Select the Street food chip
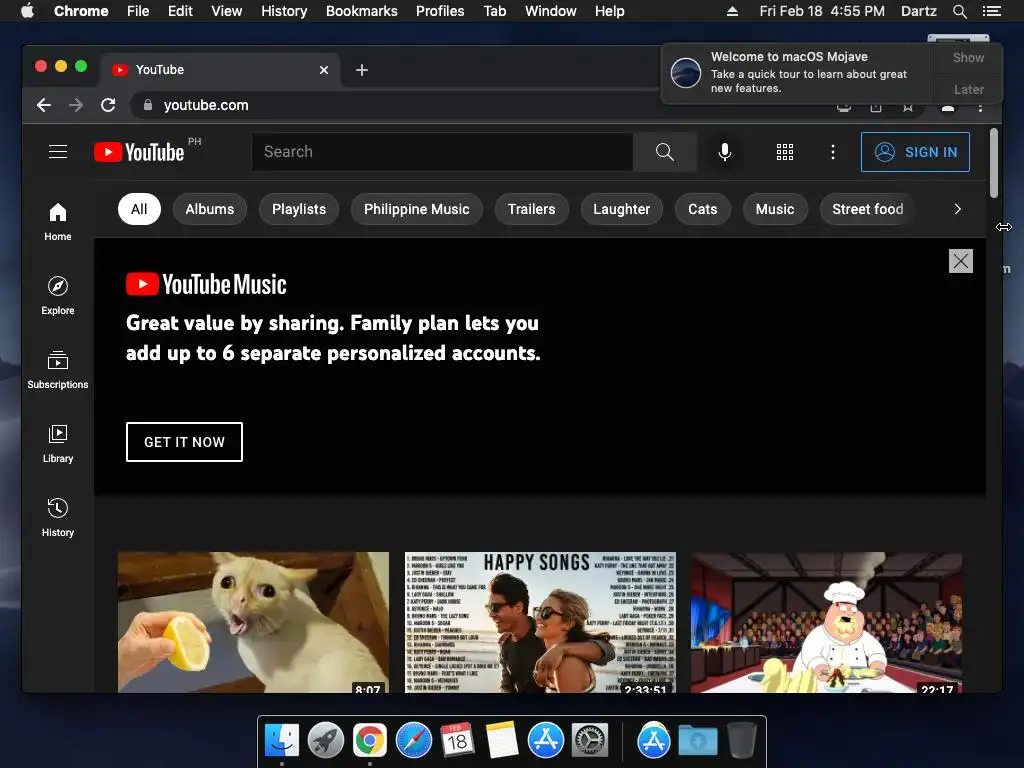This screenshot has height=768, width=1024. [x=867, y=209]
